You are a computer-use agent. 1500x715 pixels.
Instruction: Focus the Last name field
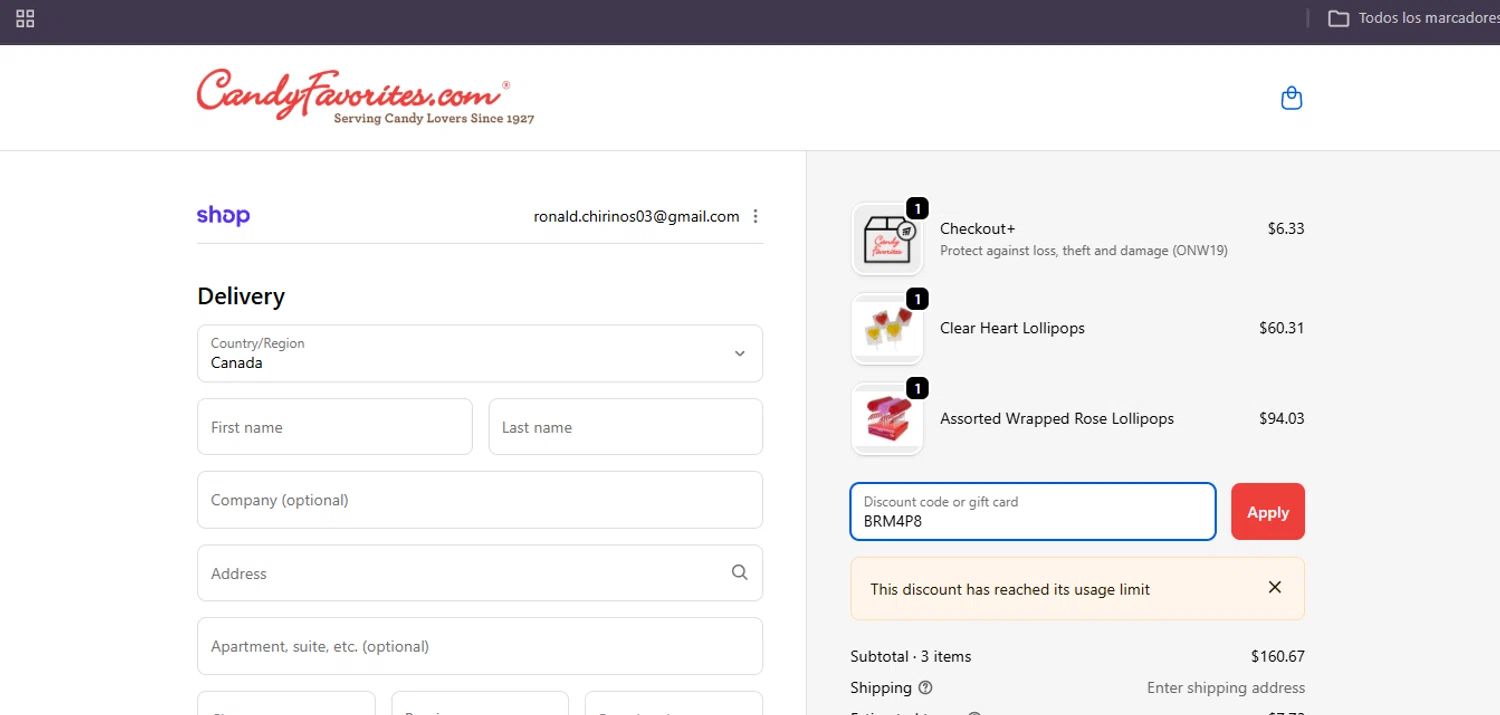pyautogui.click(x=626, y=427)
